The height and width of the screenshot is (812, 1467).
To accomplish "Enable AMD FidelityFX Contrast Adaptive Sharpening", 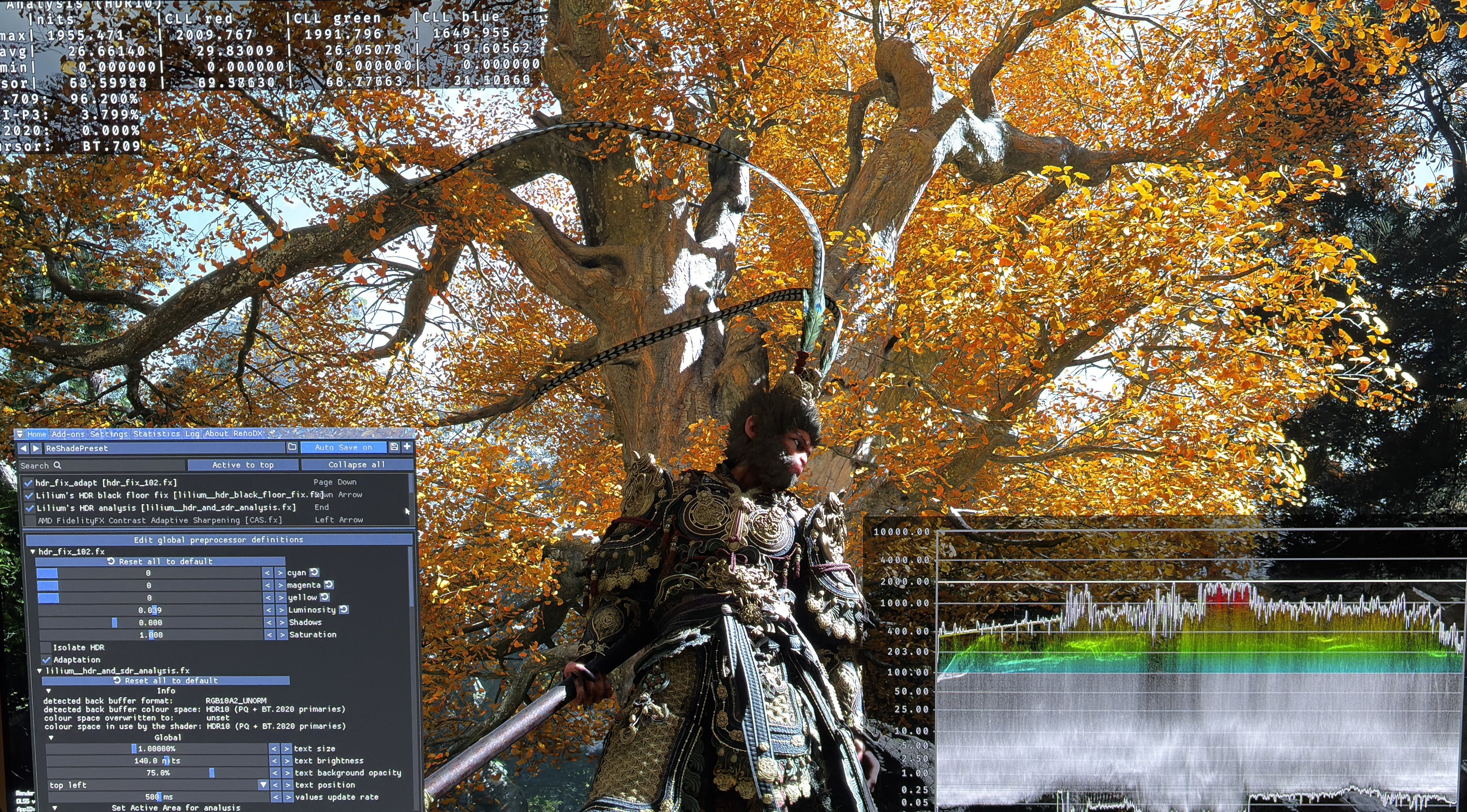I will click(30, 521).
